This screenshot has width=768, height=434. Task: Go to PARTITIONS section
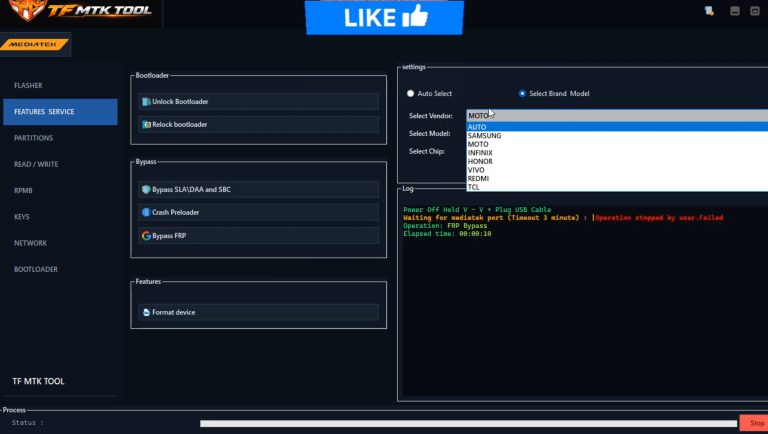coord(33,138)
